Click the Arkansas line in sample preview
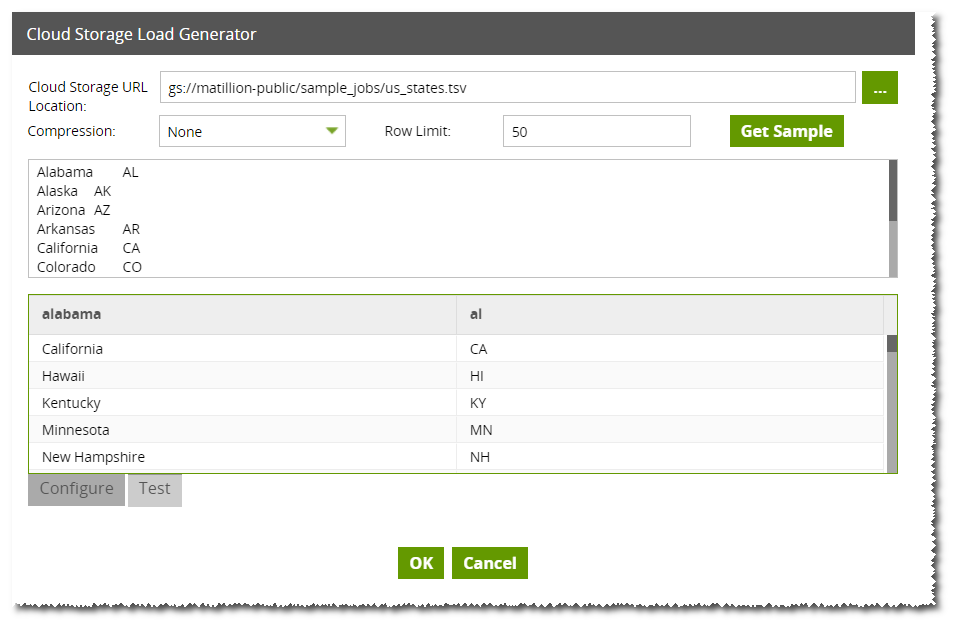Viewport: 954px width, 624px height. (88, 229)
